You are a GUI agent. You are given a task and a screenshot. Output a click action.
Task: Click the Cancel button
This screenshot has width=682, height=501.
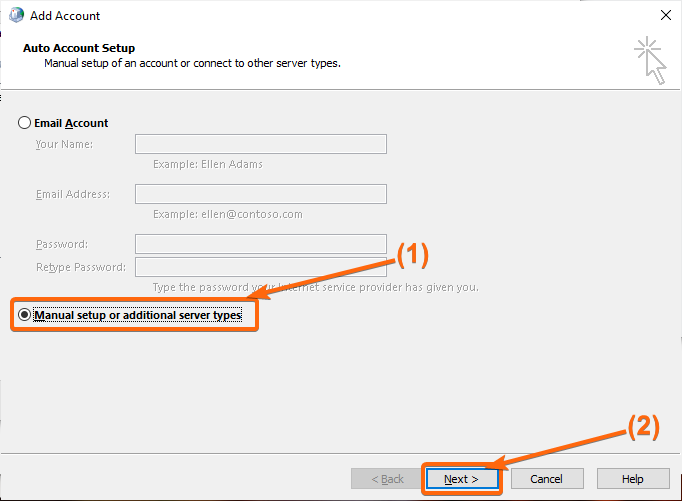click(547, 479)
